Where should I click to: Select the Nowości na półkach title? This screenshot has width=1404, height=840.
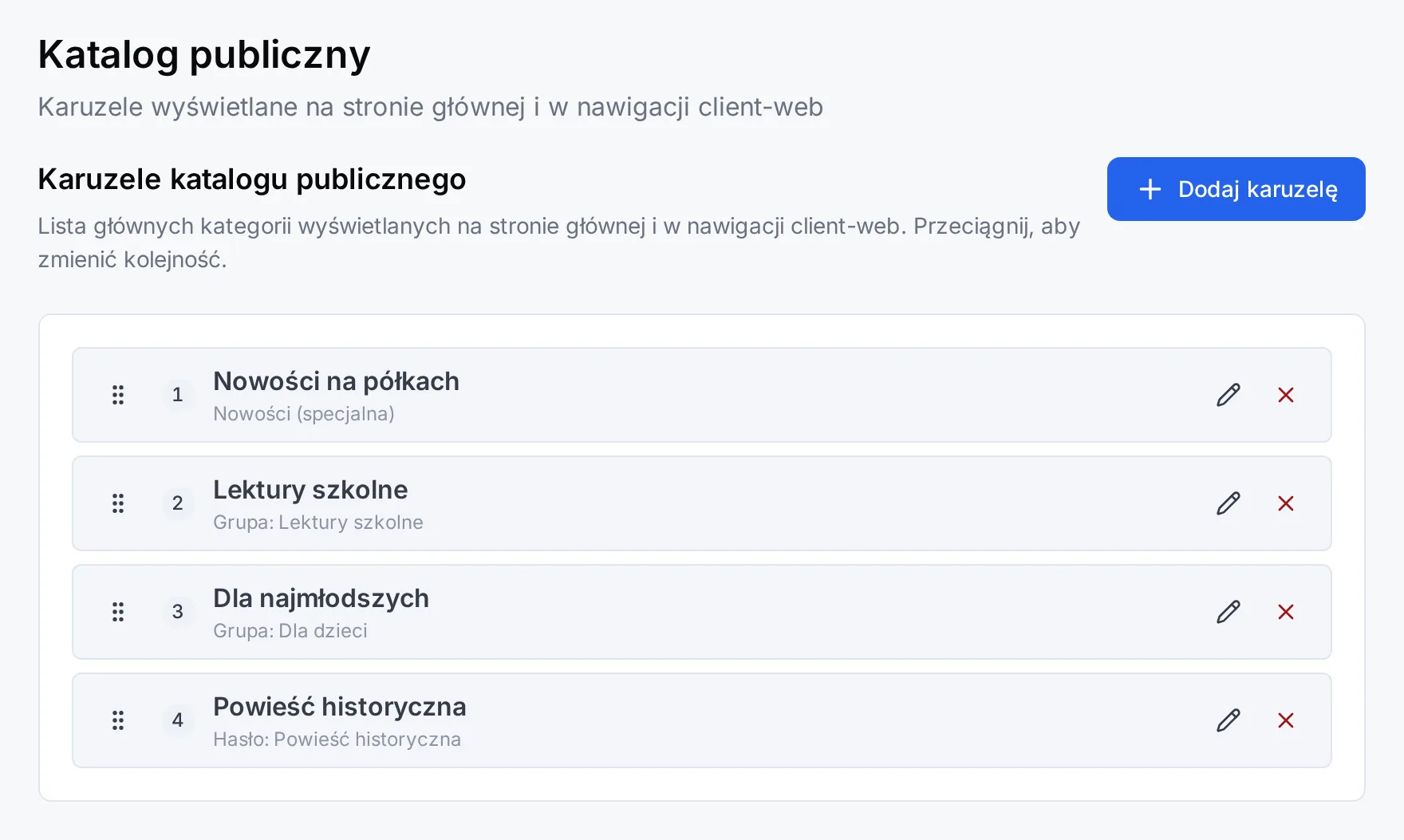[x=336, y=381]
